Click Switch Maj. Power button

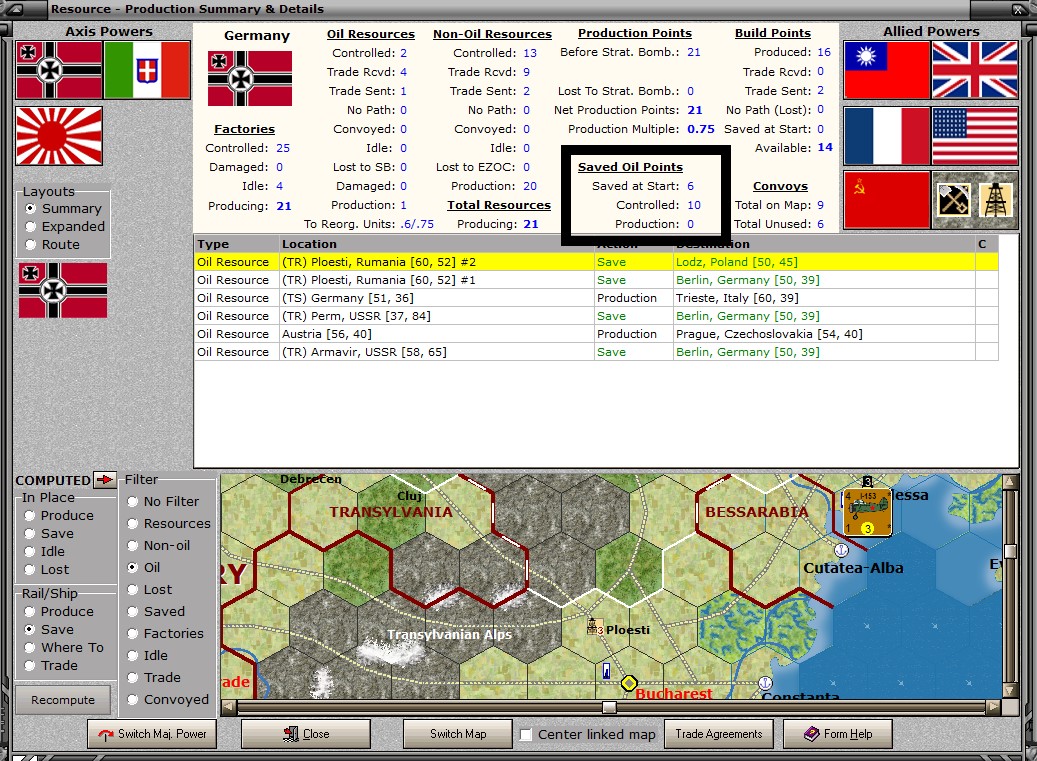click(152, 734)
